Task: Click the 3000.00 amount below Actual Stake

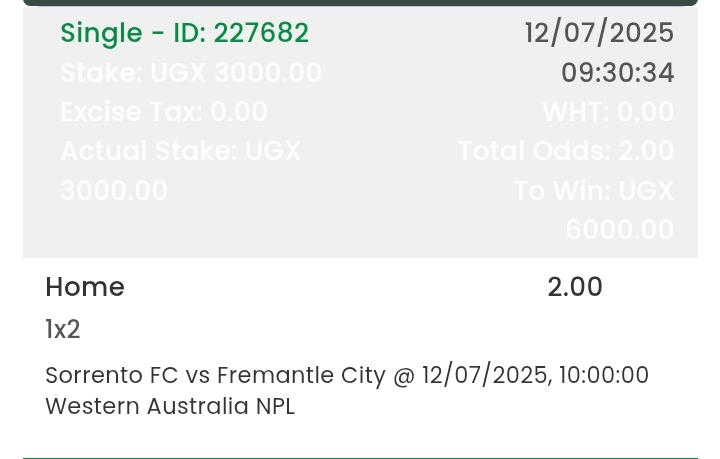Action: [114, 190]
